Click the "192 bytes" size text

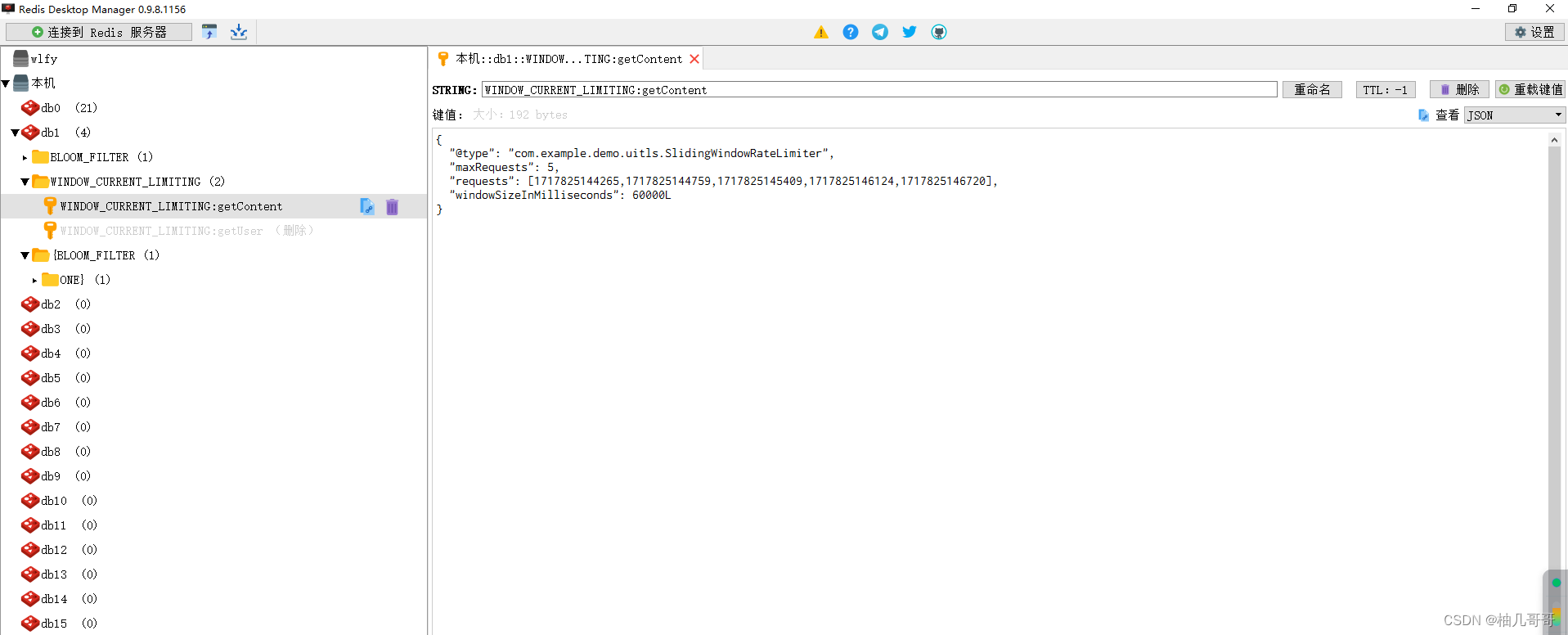pyautogui.click(x=538, y=115)
